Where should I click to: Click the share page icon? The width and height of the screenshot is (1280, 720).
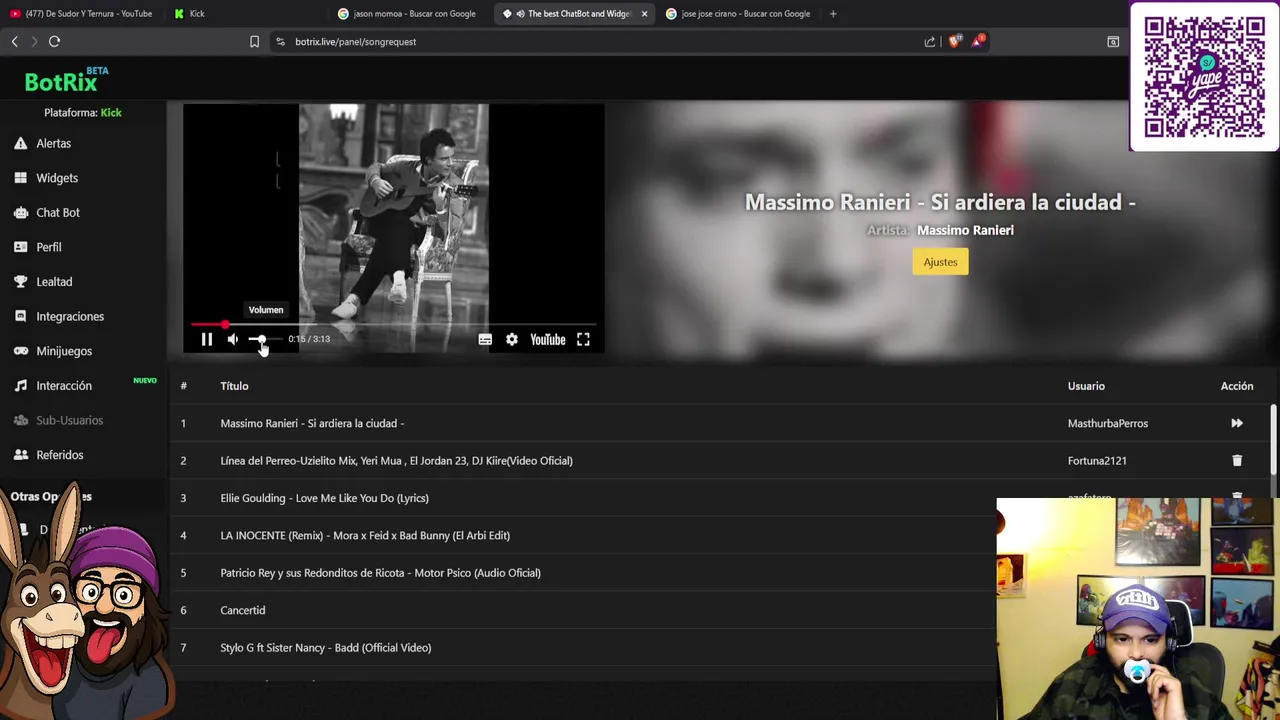(x=930, y=41)
